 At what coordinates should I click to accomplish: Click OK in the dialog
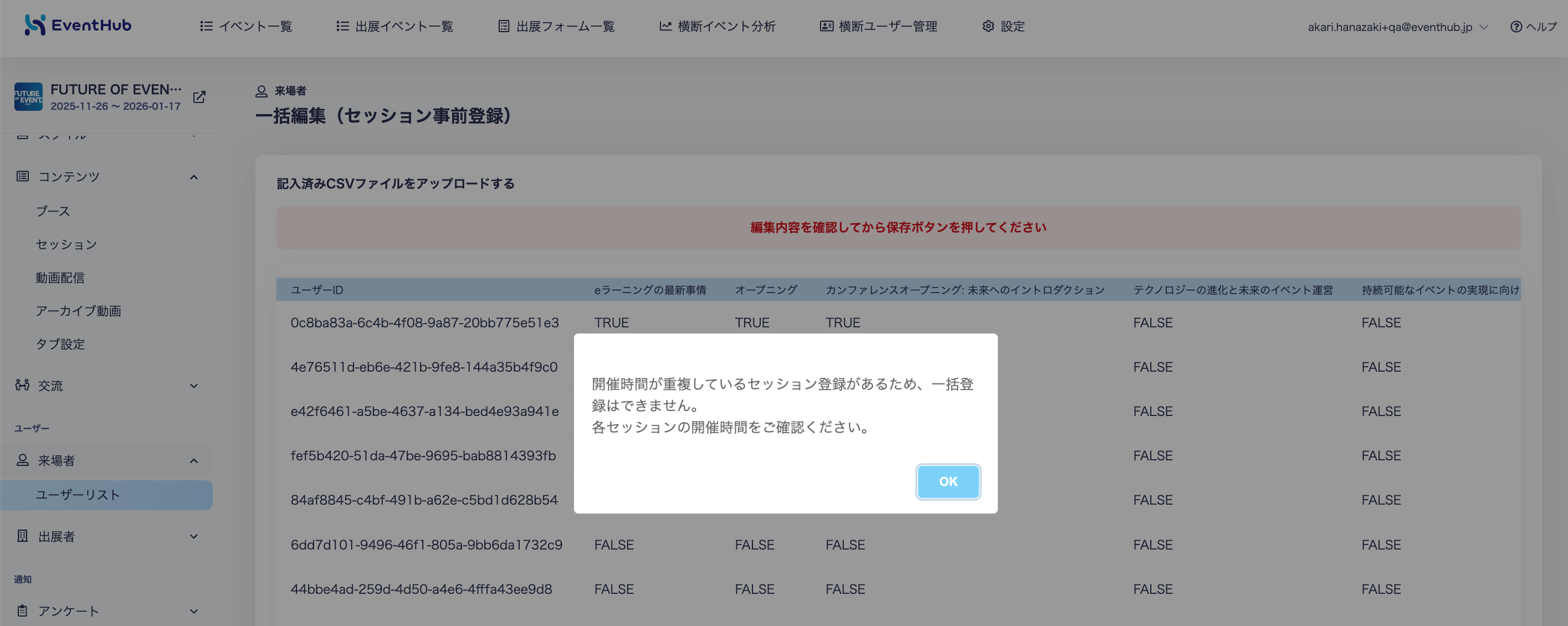click(x=948, y=481)
